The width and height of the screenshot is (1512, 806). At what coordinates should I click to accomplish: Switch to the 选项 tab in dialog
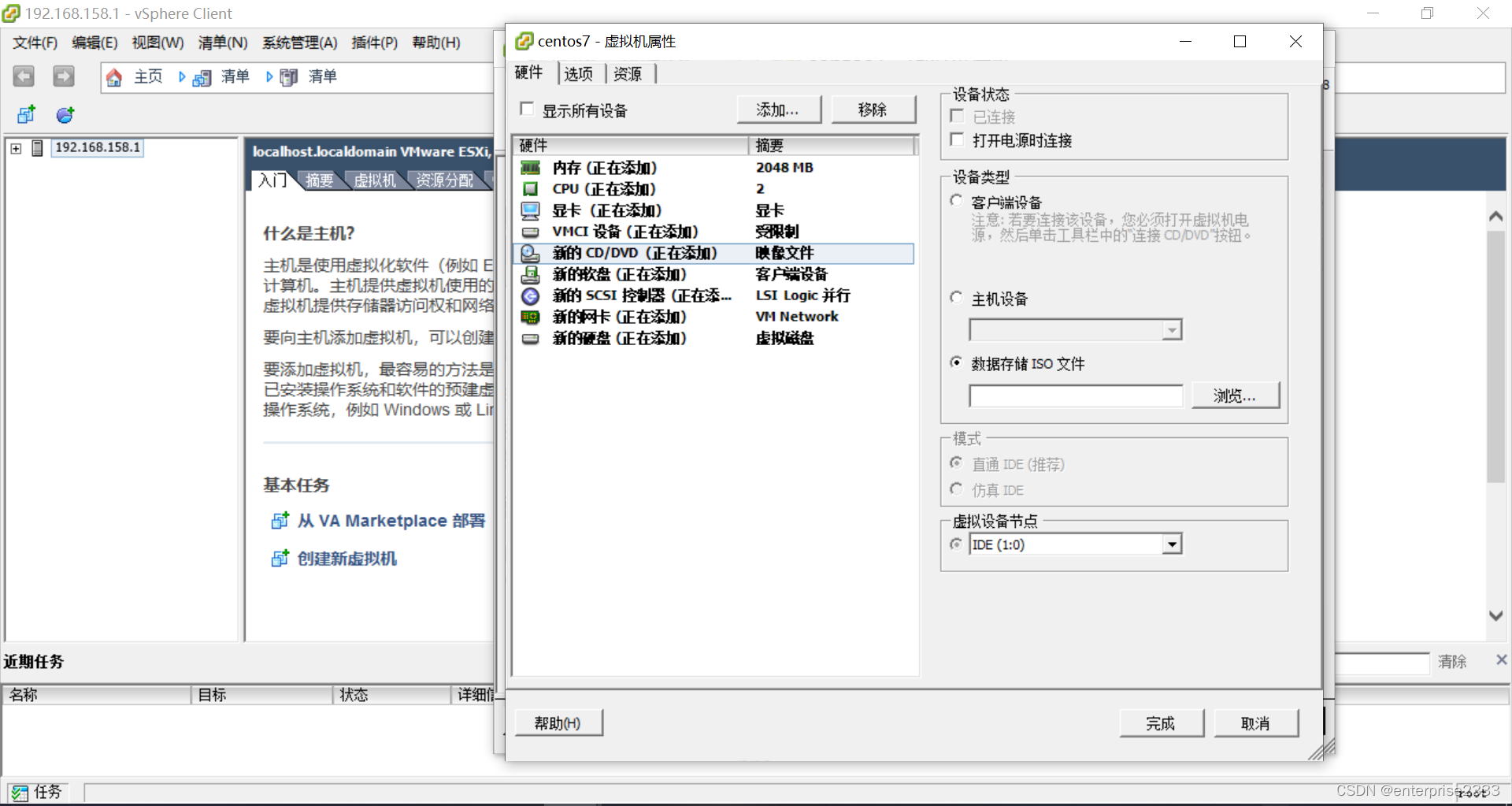578,73
